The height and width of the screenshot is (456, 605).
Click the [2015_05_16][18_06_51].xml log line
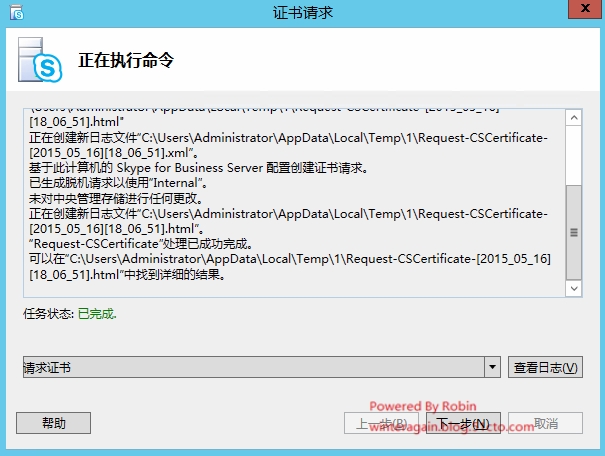[x=114, y=153]
